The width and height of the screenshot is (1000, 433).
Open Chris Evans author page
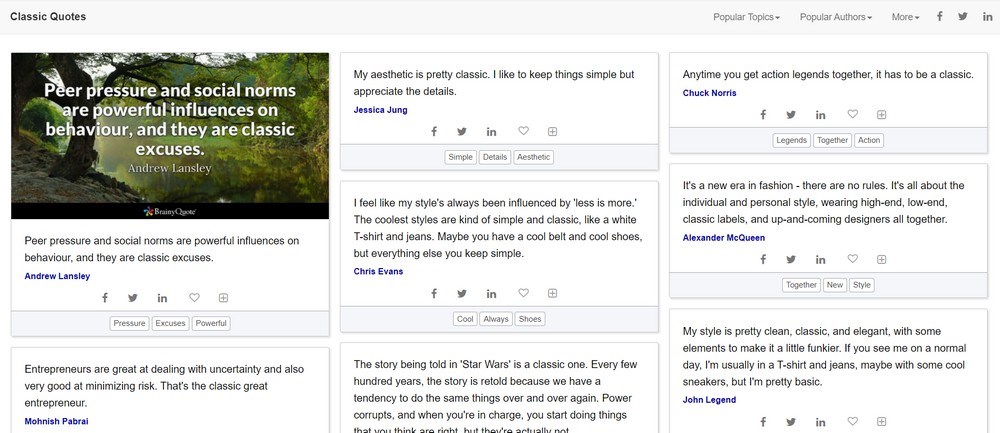(378, 272)
